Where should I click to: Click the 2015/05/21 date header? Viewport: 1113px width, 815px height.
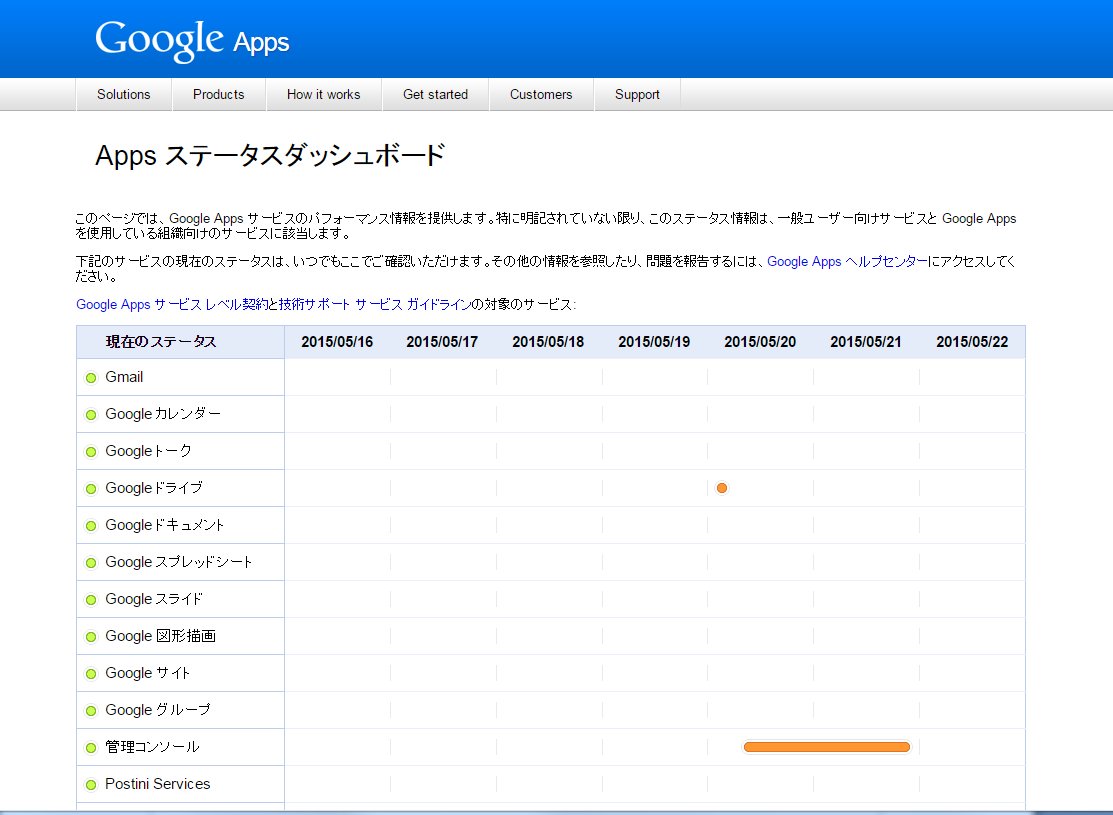[x=866, y=342]
